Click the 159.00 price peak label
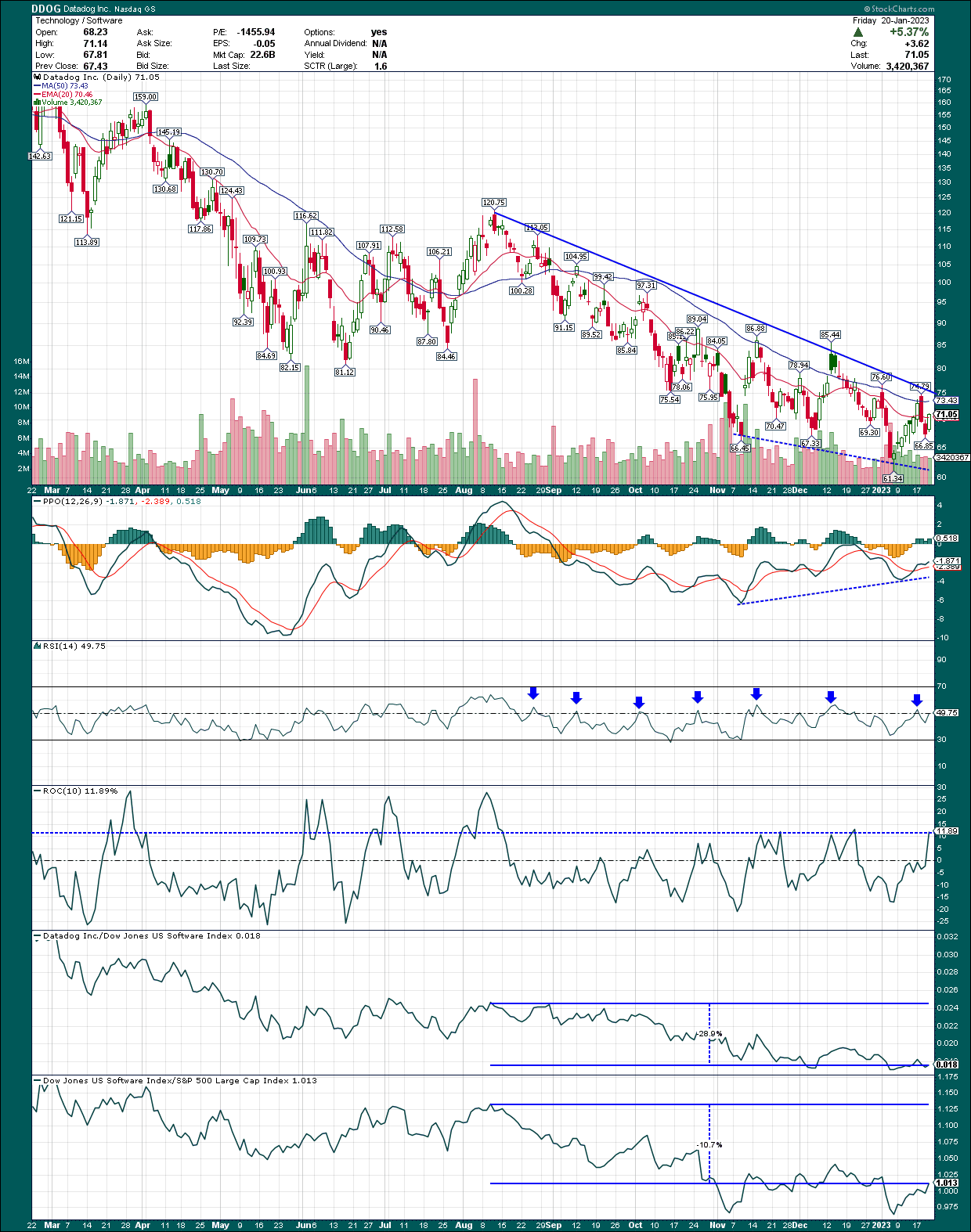The height and width of the screenshot is (1232, 971). [146, 97]
